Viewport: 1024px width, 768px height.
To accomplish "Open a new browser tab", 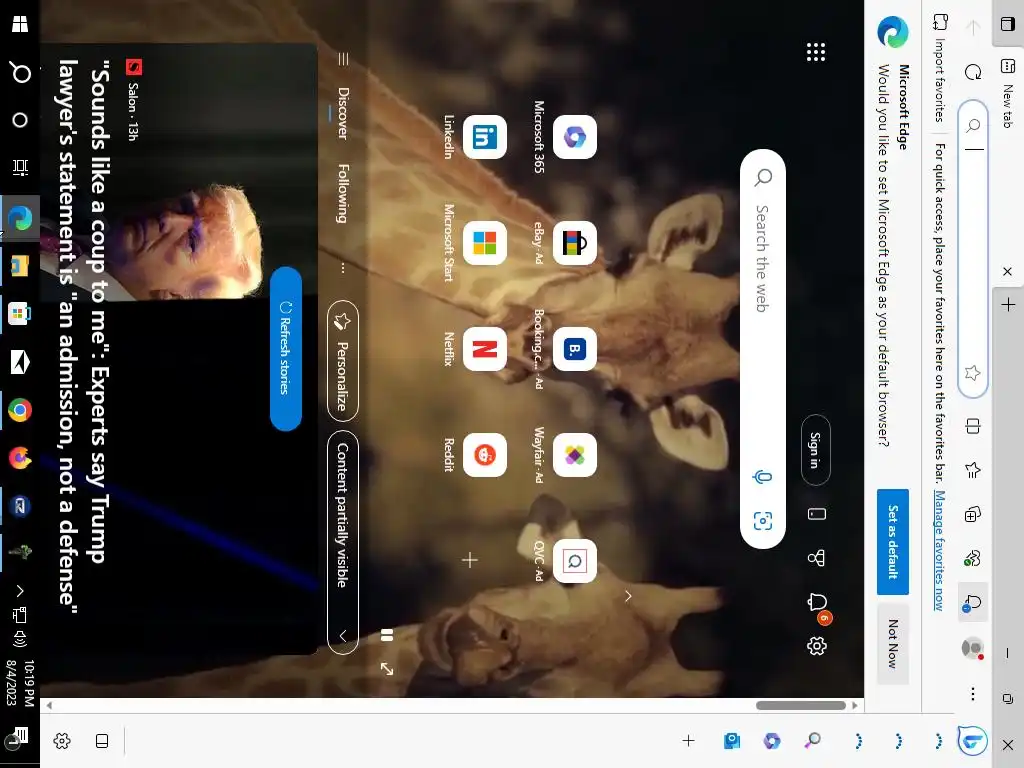I will (x=1008, y=305).
